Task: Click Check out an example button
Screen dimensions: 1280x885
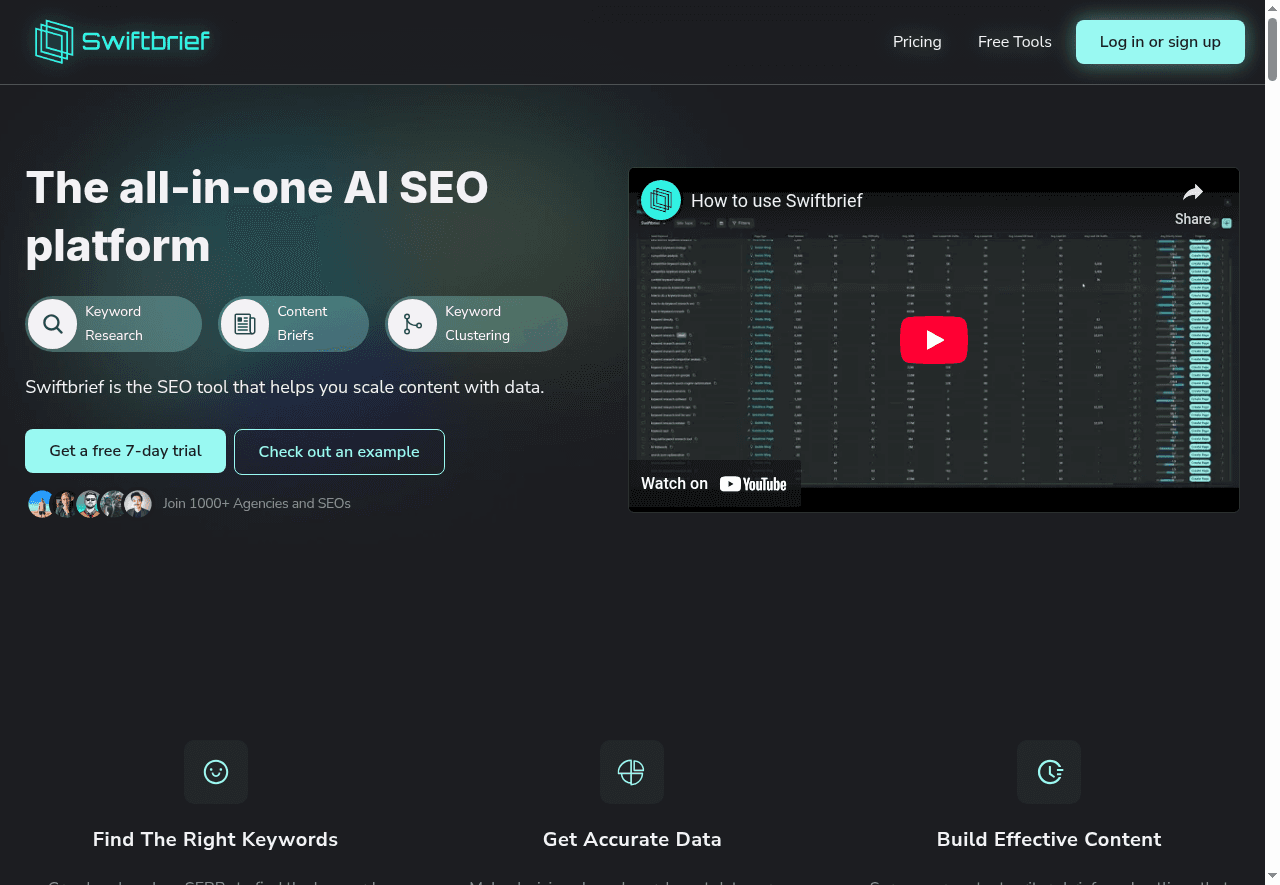Action: click(x=339, y=452)
